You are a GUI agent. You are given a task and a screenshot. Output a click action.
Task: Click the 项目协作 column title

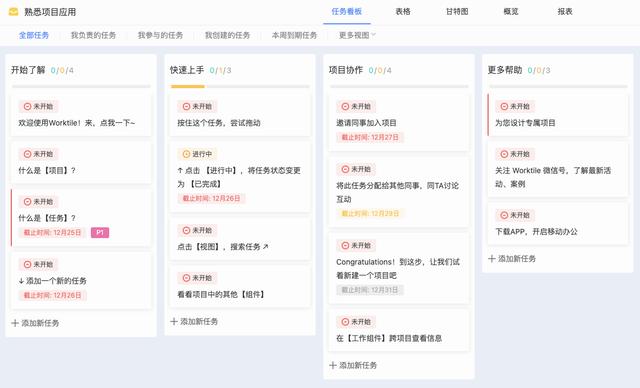[346, 70]
